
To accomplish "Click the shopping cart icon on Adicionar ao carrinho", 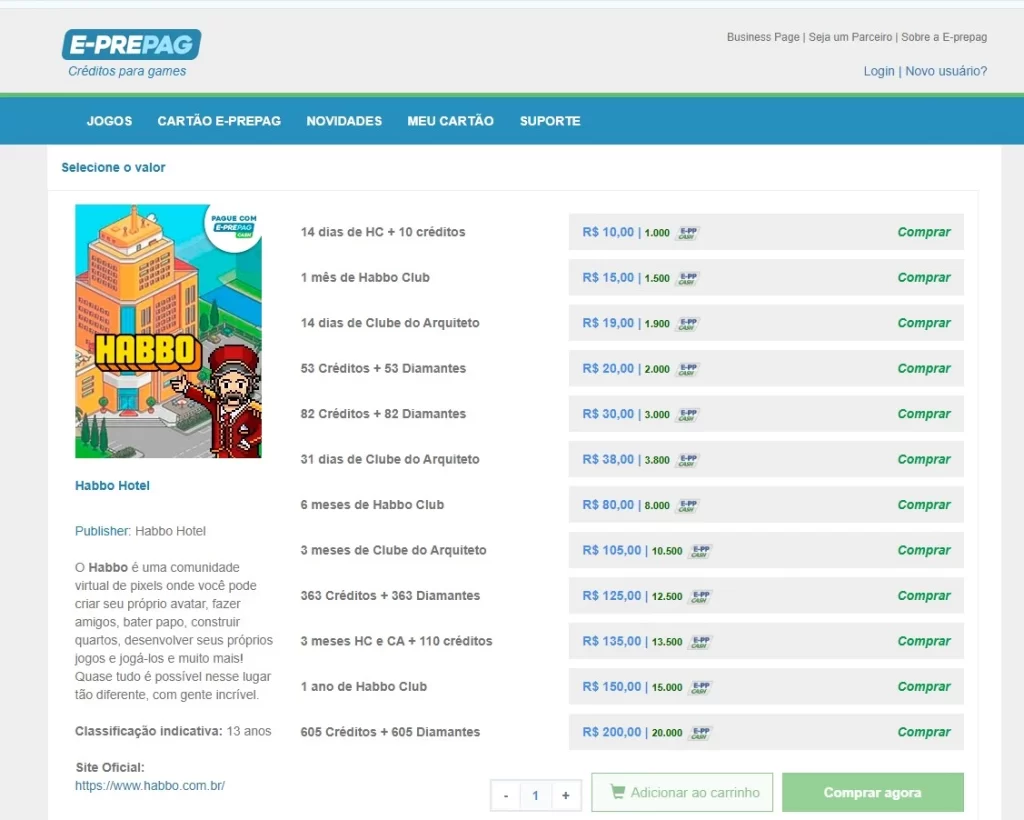I will pos(617,792).
